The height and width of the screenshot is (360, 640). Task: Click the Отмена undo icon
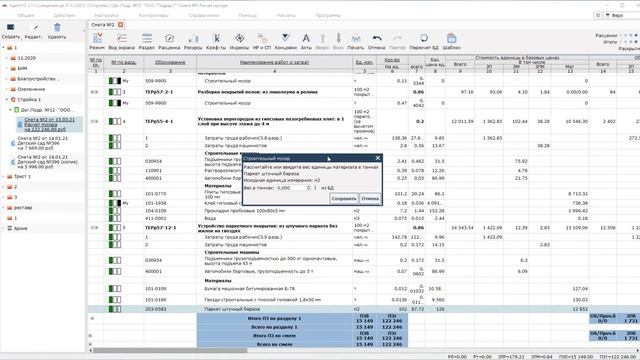[x=377, y=38]
